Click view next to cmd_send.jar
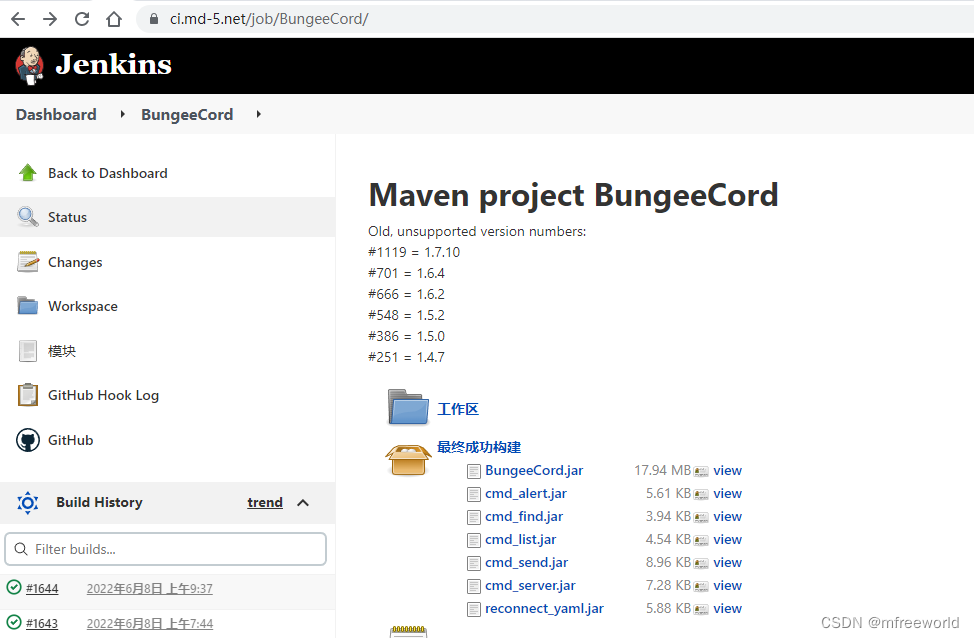Image resolution: width=974 pixels, height=638 pixels. click(727, 562)
